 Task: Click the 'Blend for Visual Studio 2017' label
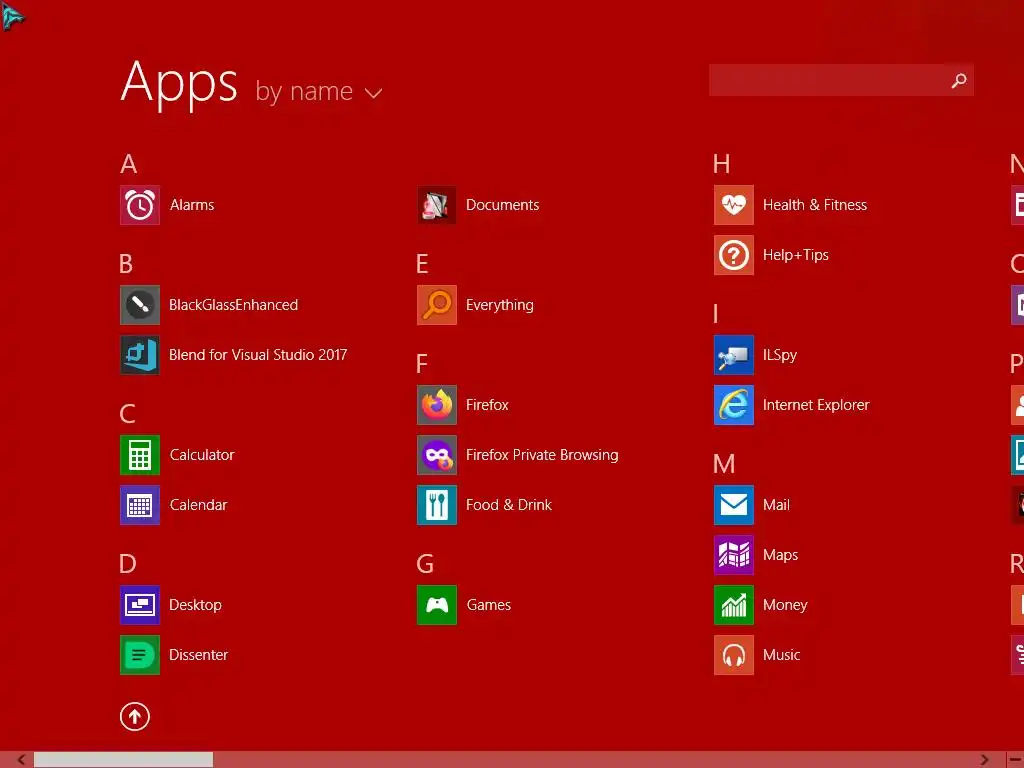tap(258, 355)
